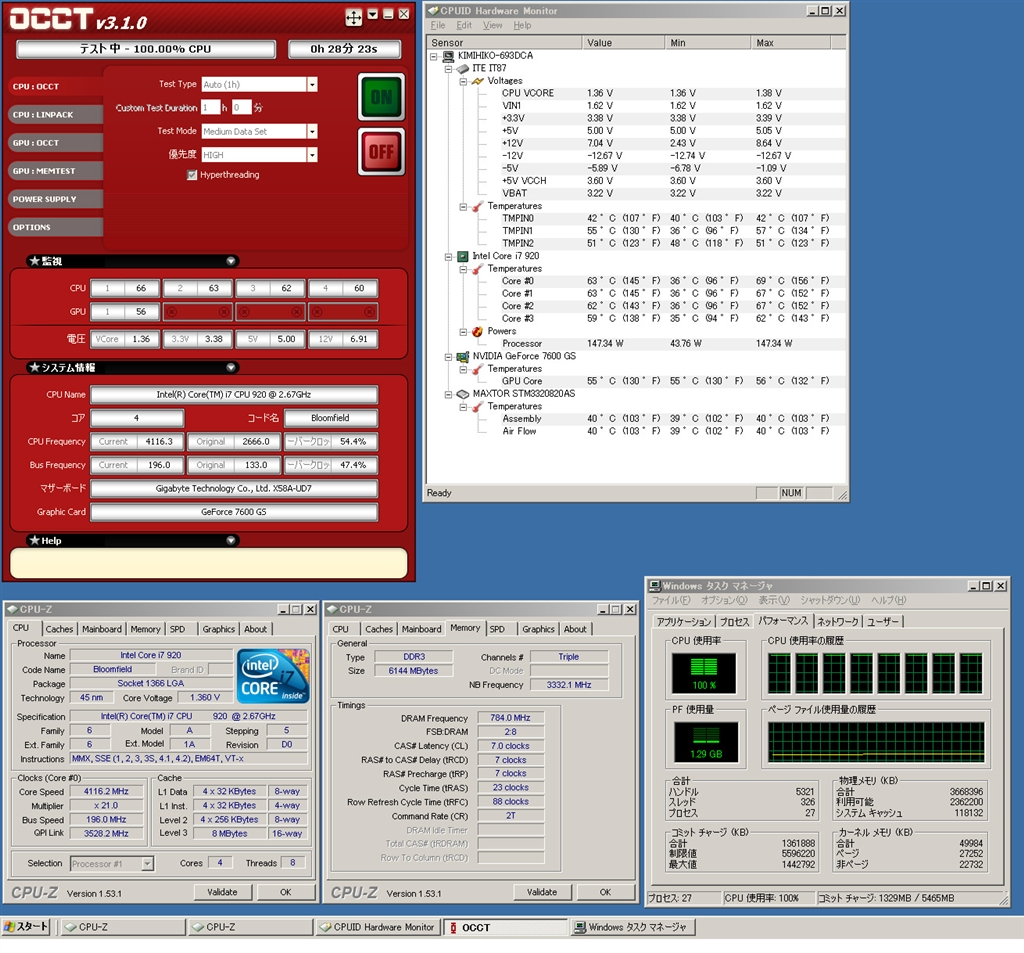Collapse the システム情報 section in OCCT
1024x953 pixels.
(x=232, y=368)
